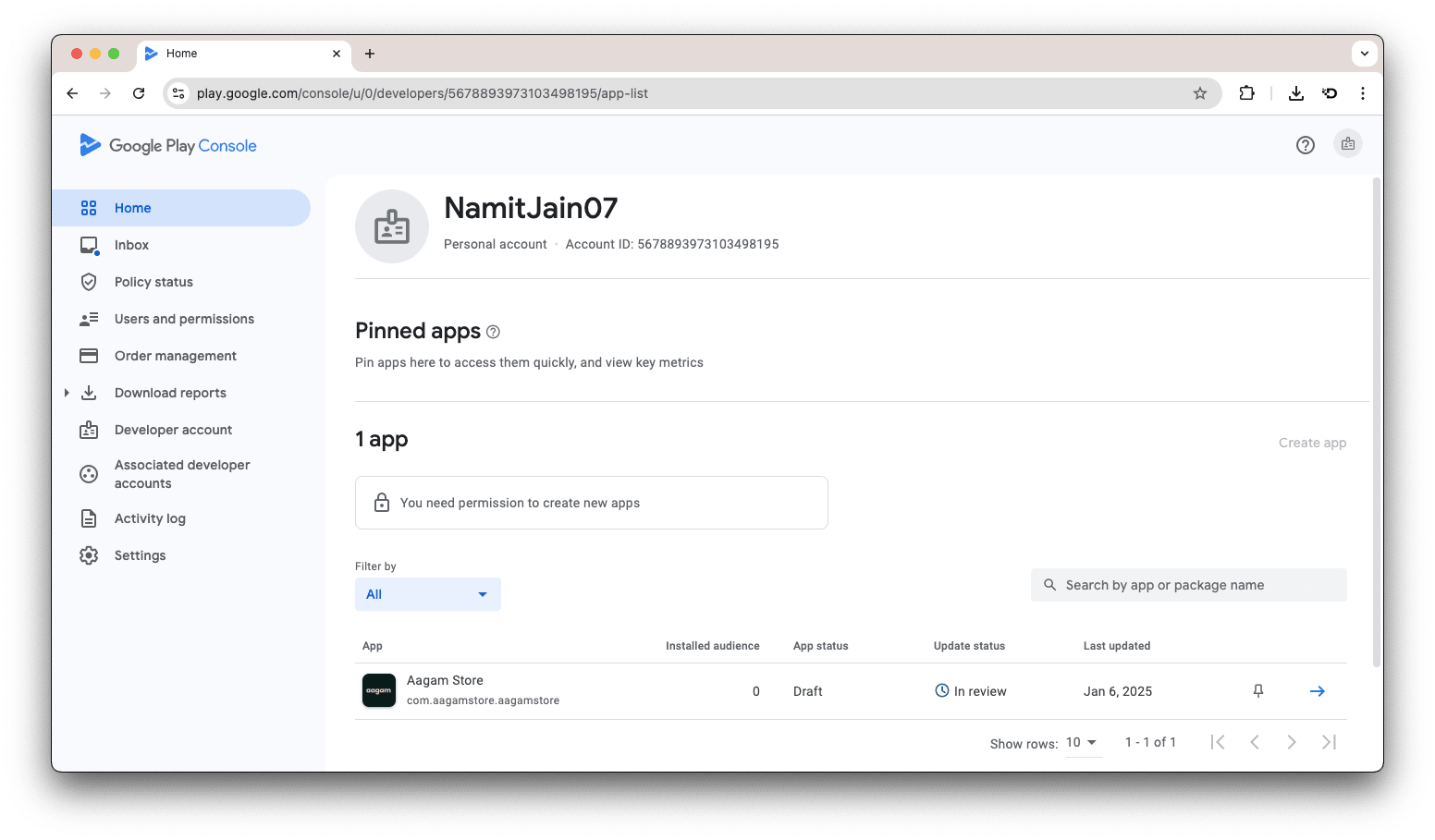Open a new browser tab
1435x840 pixels.
point(370,54)
